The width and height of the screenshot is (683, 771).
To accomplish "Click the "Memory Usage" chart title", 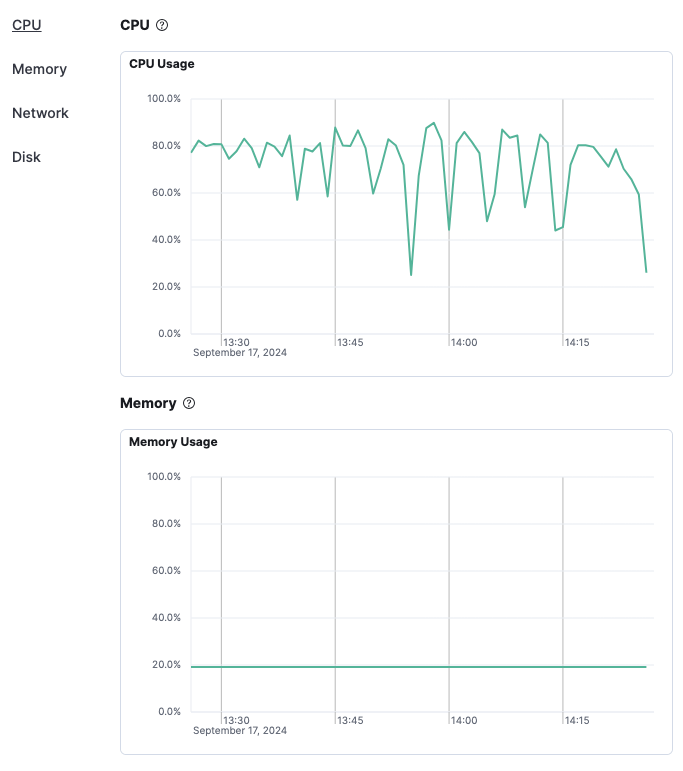I will [x=173, y=442].
